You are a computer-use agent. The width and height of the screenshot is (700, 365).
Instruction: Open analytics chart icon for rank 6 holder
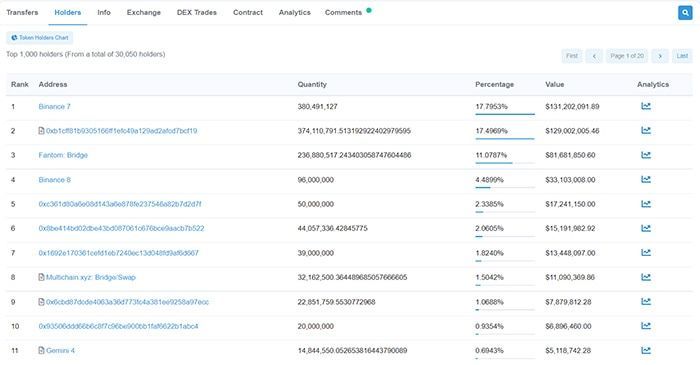pyautogui.click(x=646, y=228)
